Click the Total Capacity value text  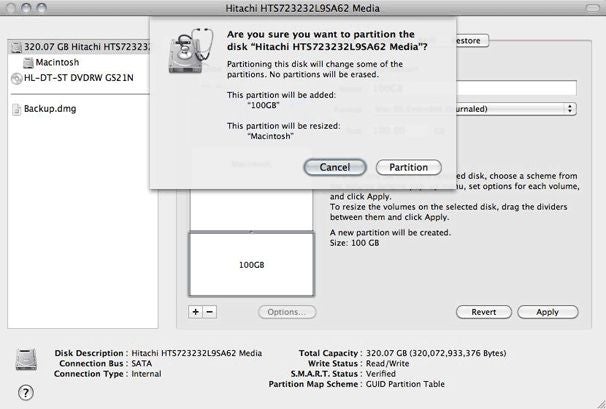pyautogui.click(x=436, y=353)
